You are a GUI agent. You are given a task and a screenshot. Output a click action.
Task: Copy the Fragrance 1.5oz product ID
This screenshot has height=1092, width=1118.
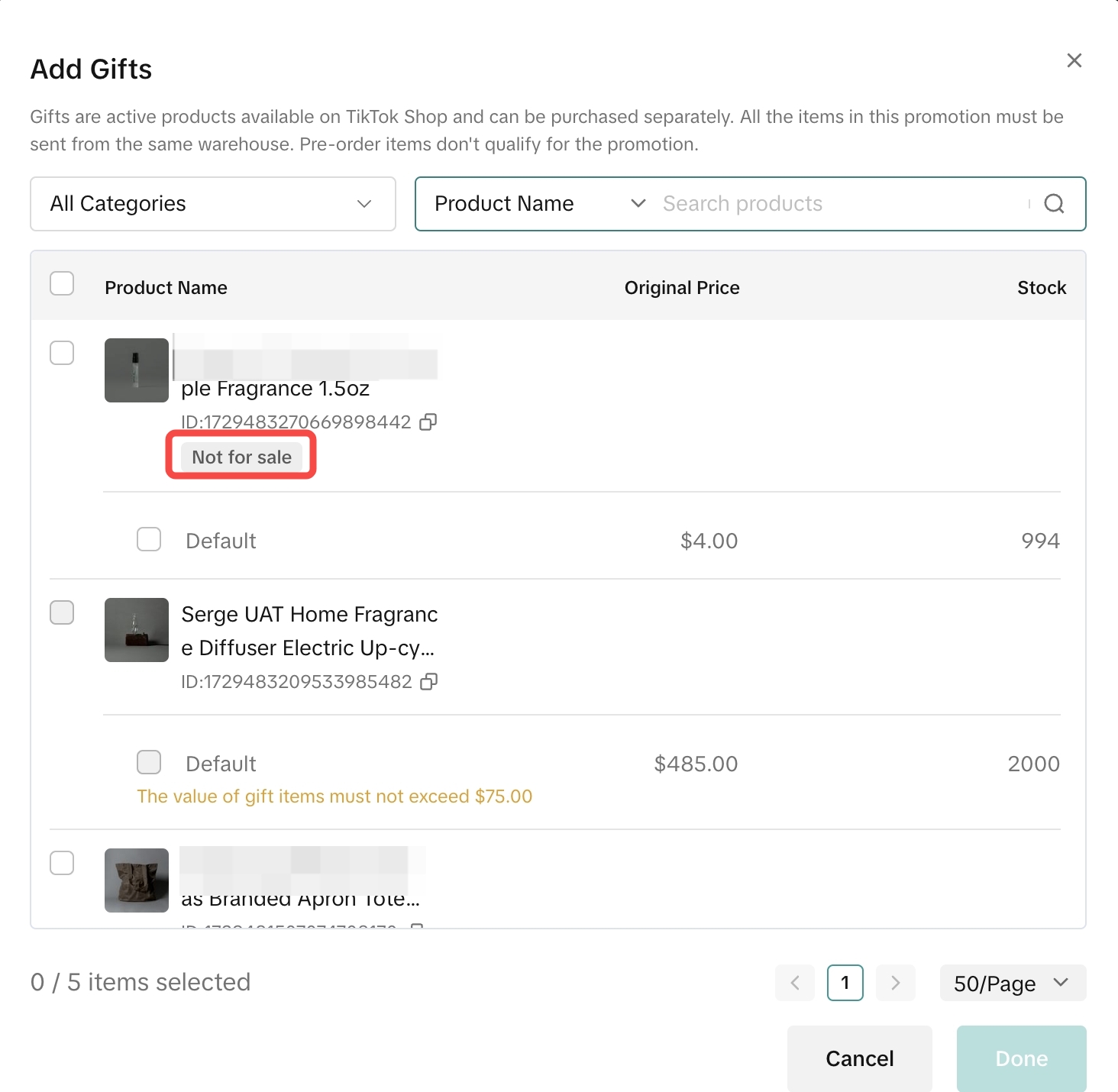pos(428,422)
